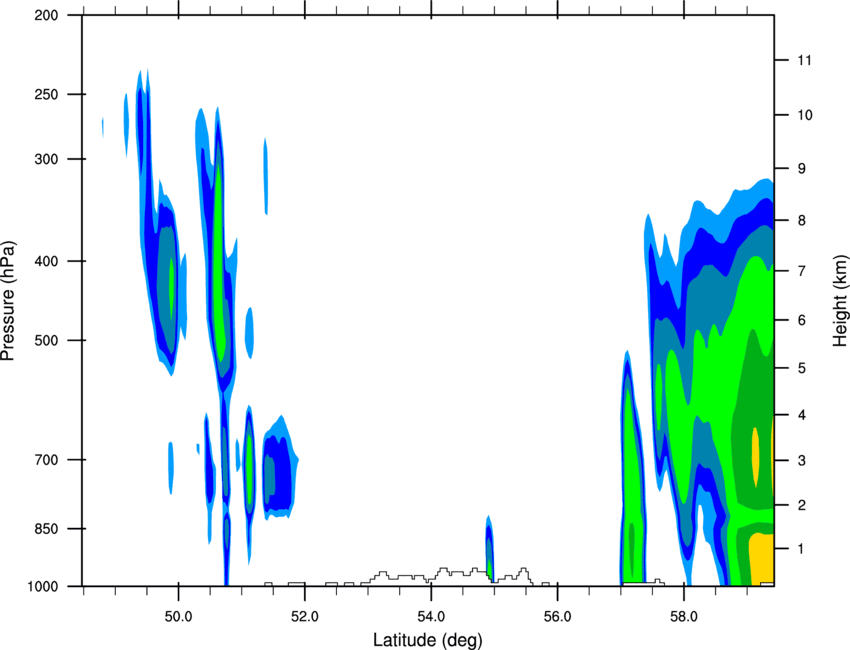Click the yellow contour patch touching the 1000 hPa surface

click(762, 559)
